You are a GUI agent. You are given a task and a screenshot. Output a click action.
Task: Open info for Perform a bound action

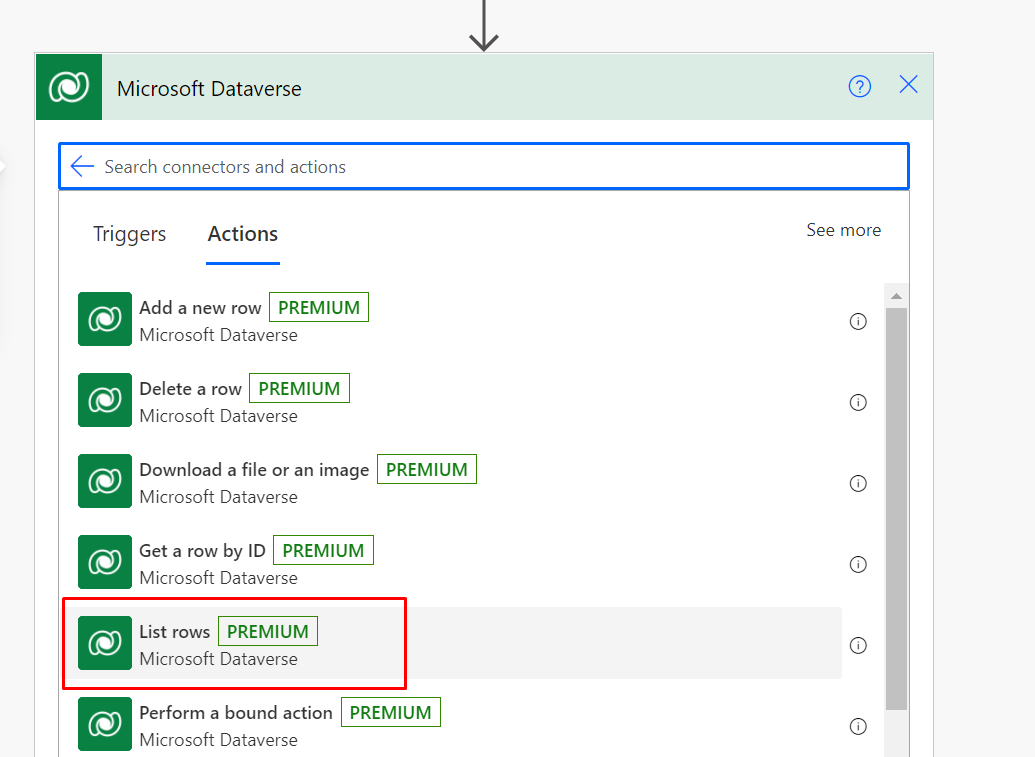858,726
